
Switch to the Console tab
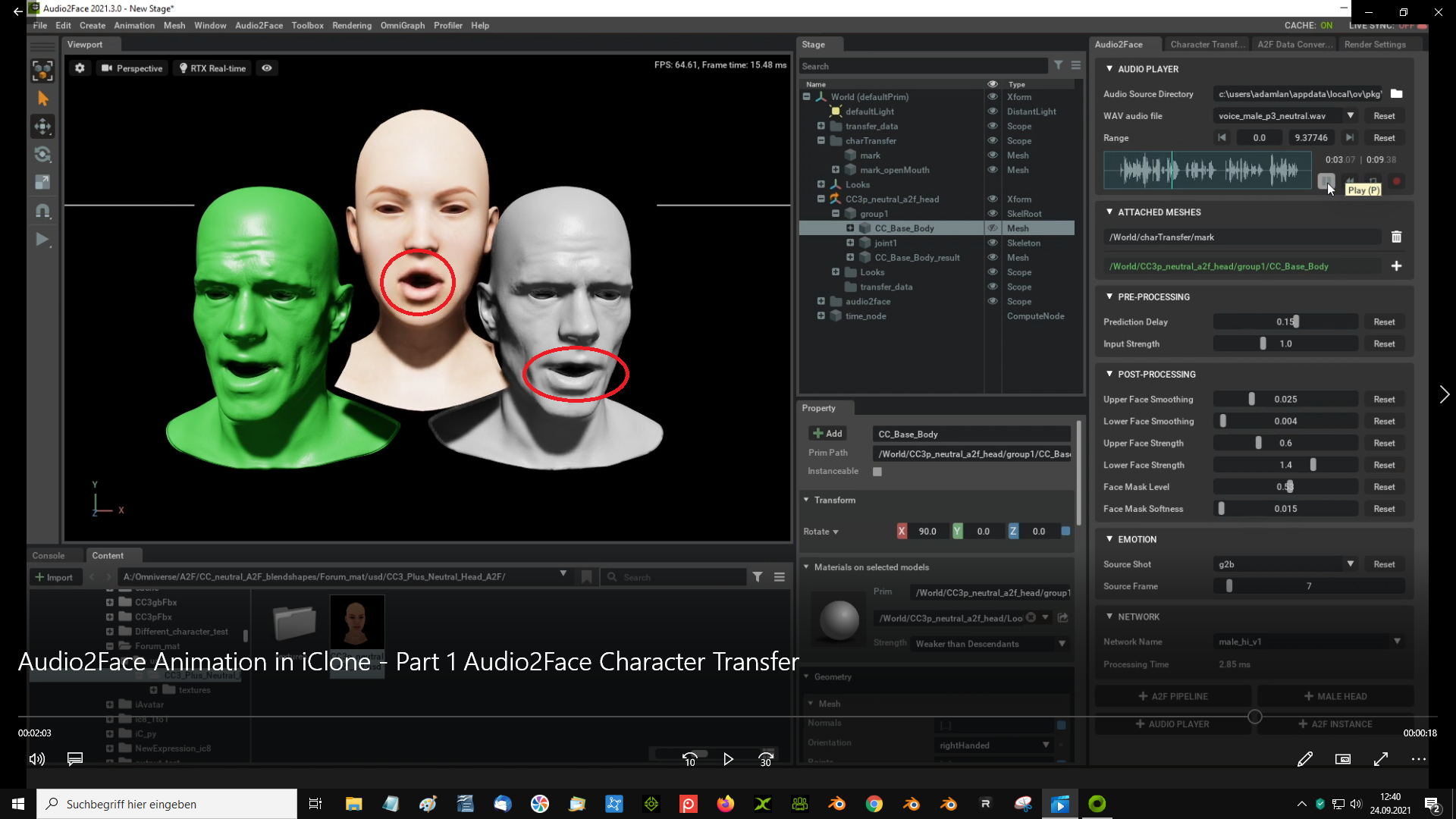[49, 556]
